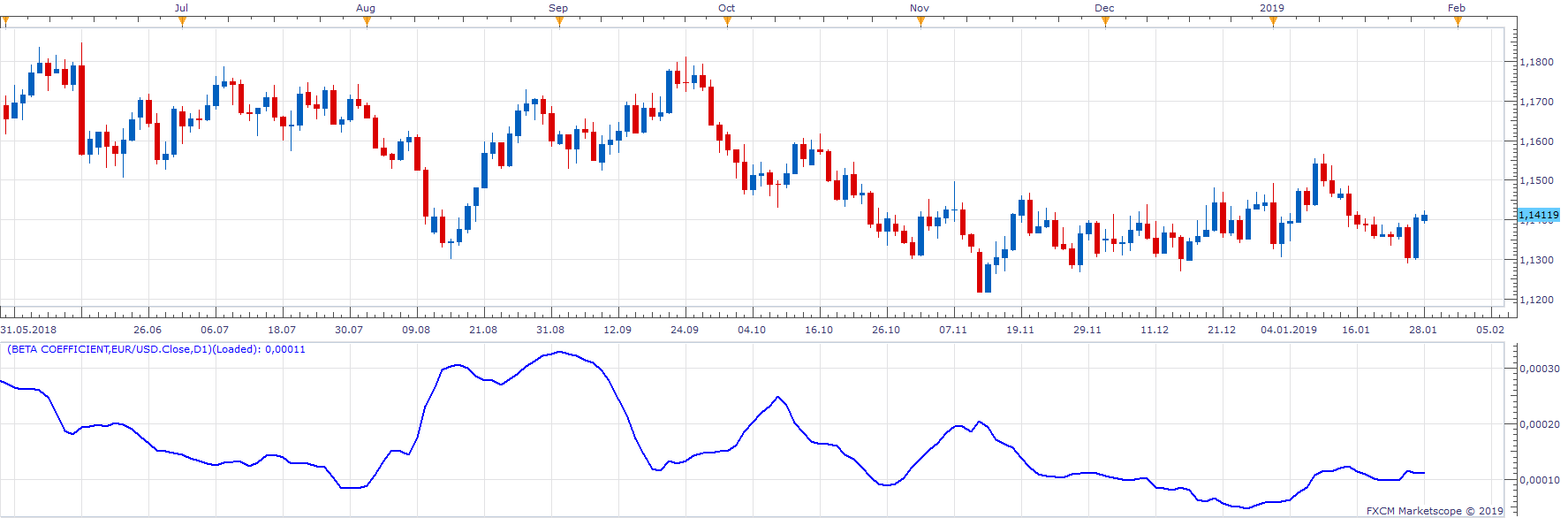Viewport: 1568px width, 518px height.
Task: Click the 26.10 date label
Action: (886, 330)
